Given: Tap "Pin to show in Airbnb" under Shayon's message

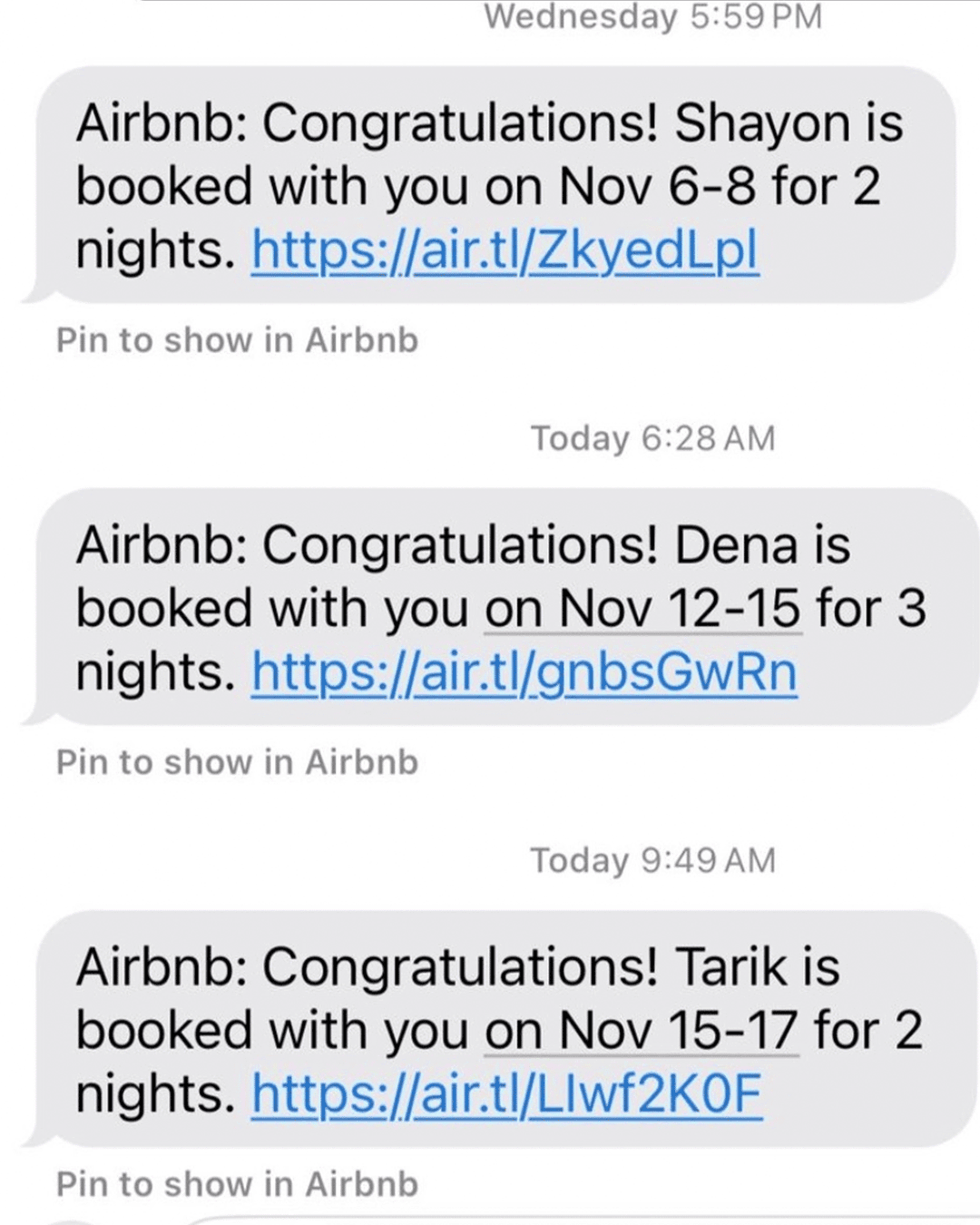Looking at the screenshot, I should [x=237, y=340].
